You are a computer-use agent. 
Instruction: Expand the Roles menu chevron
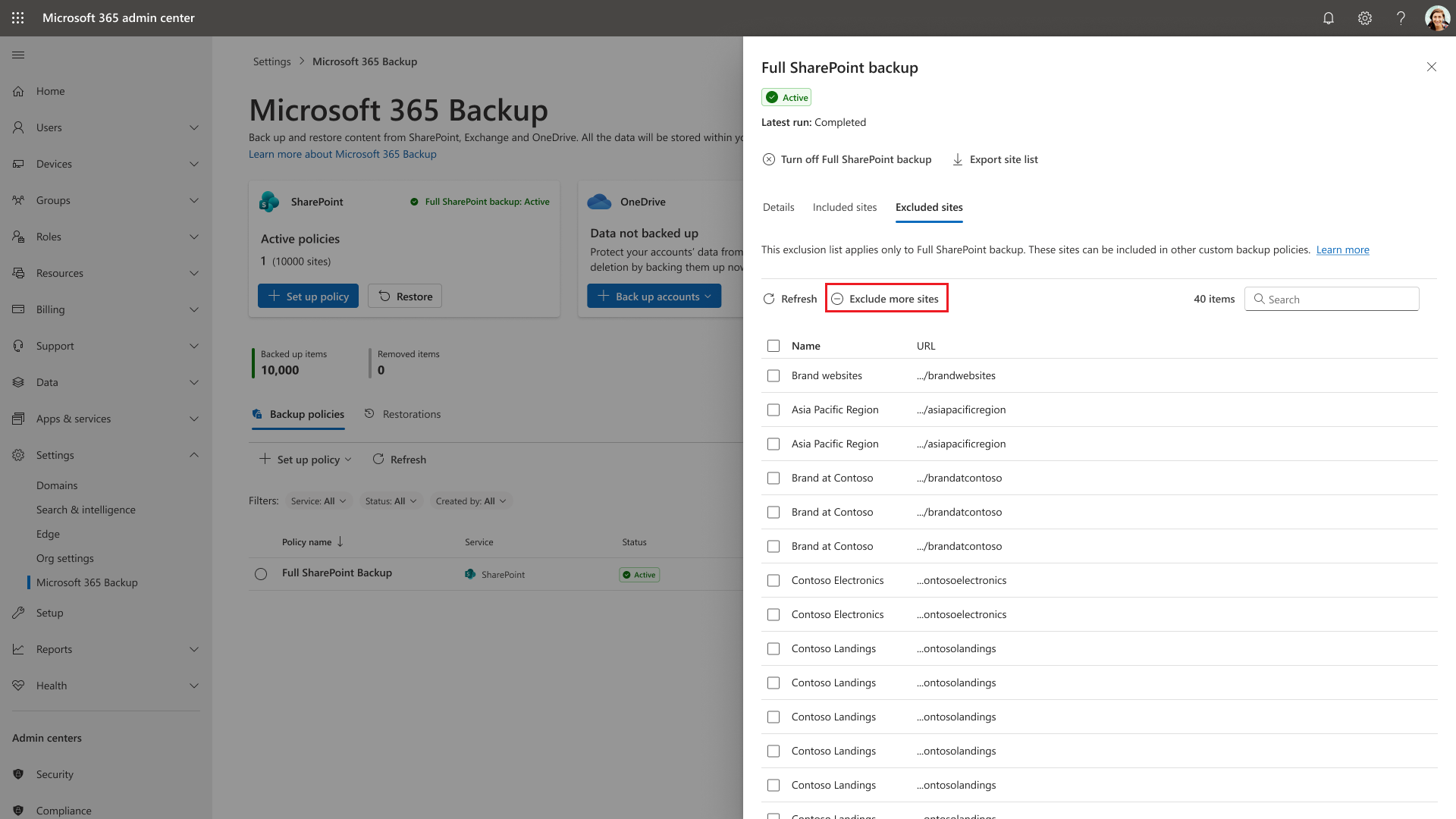click(x=194, y=237)
